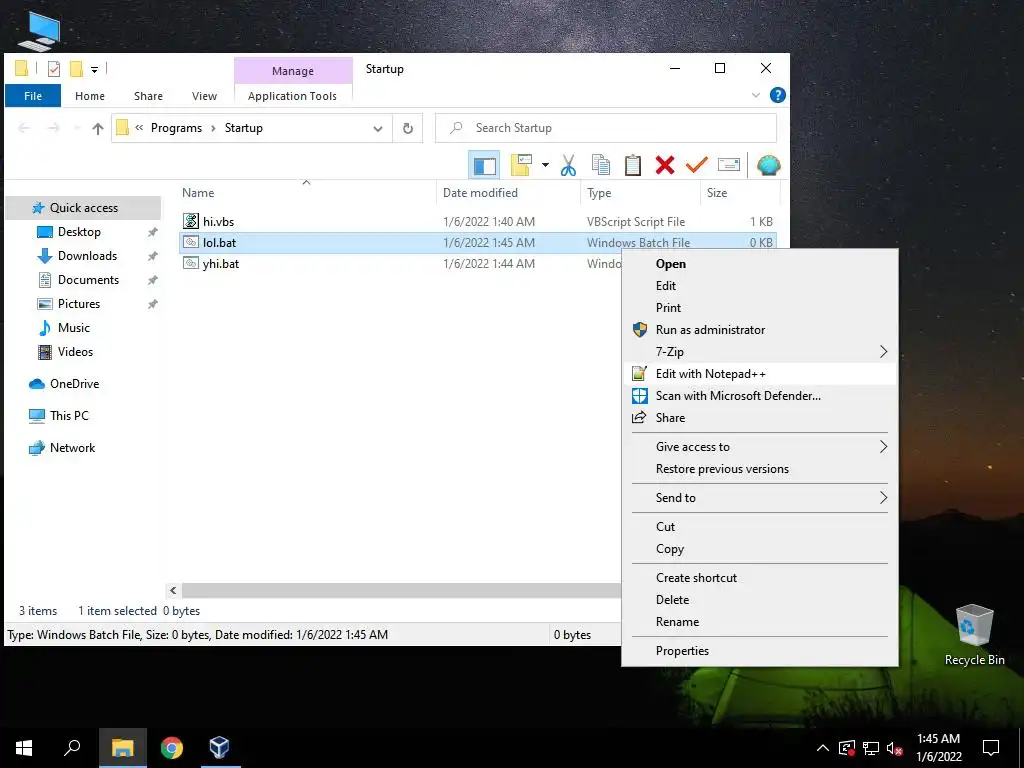Click the copy toolbar icon

tap(600, 165)
